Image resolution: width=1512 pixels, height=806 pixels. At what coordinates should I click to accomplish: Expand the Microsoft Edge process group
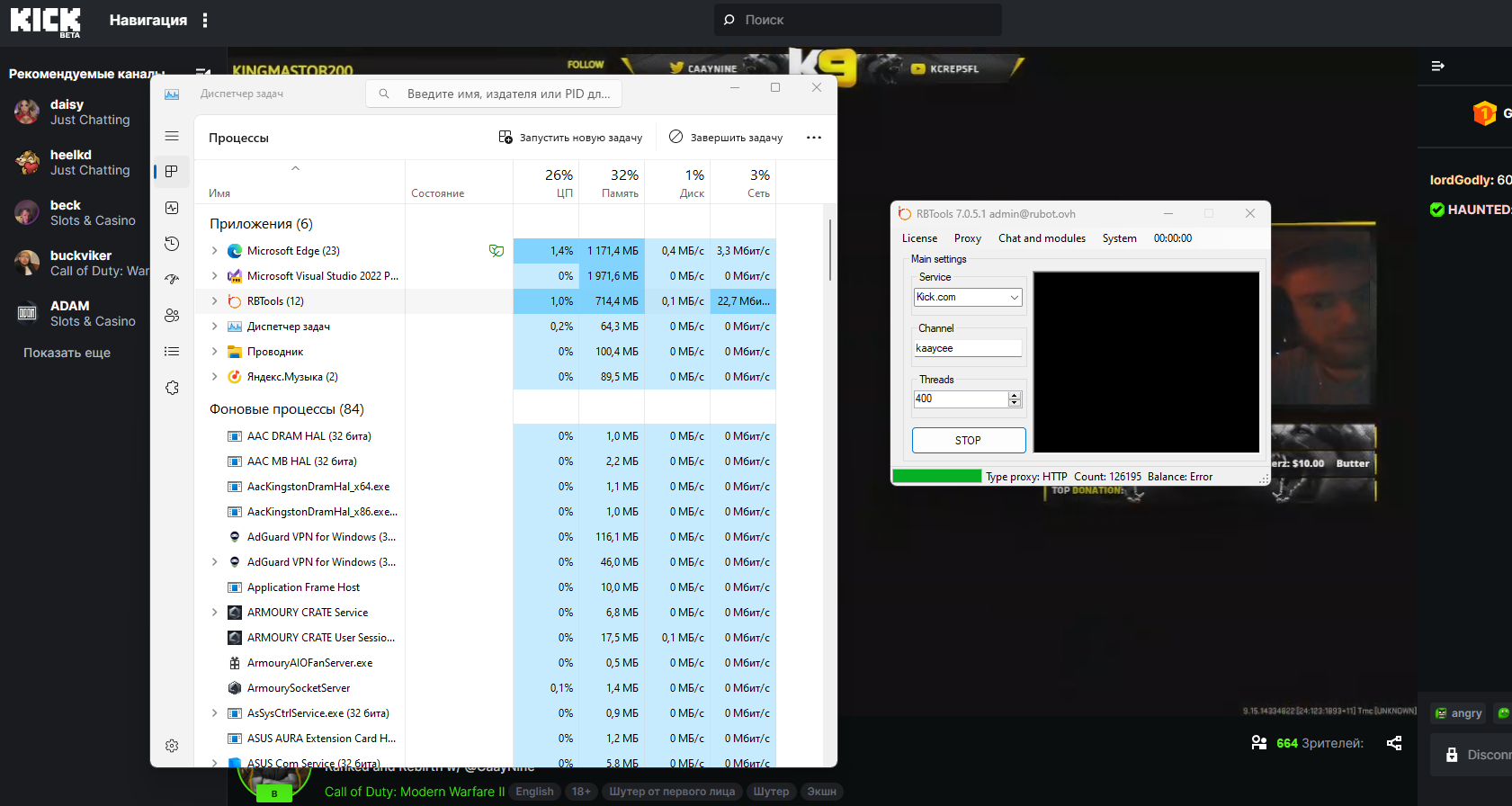tap(215, 251)
